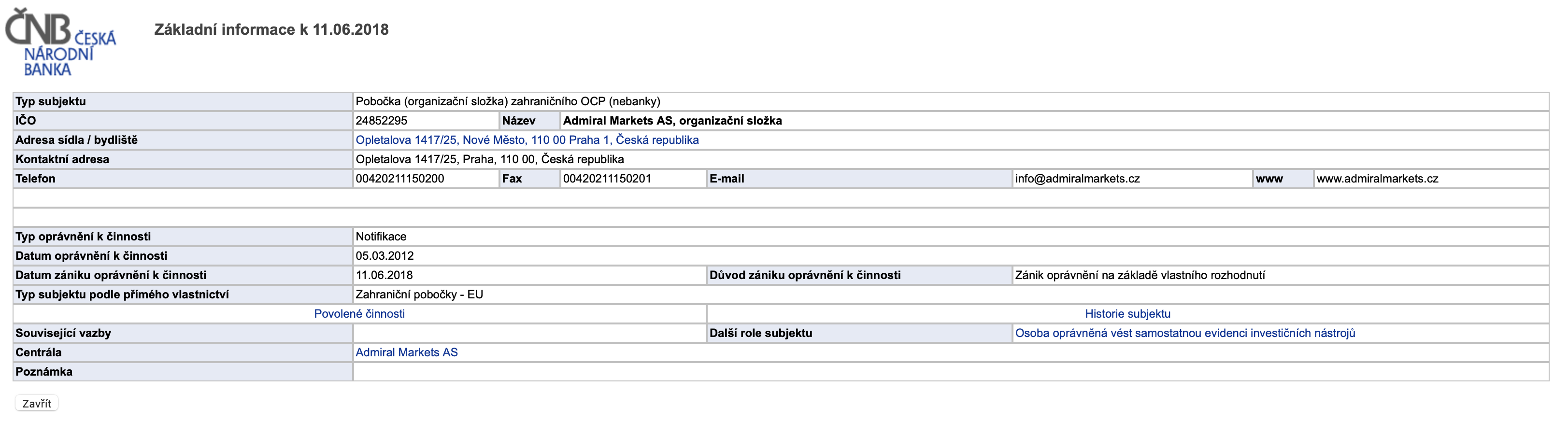Click the Typ oprávnění k činnosti label

tap(84, 237)
